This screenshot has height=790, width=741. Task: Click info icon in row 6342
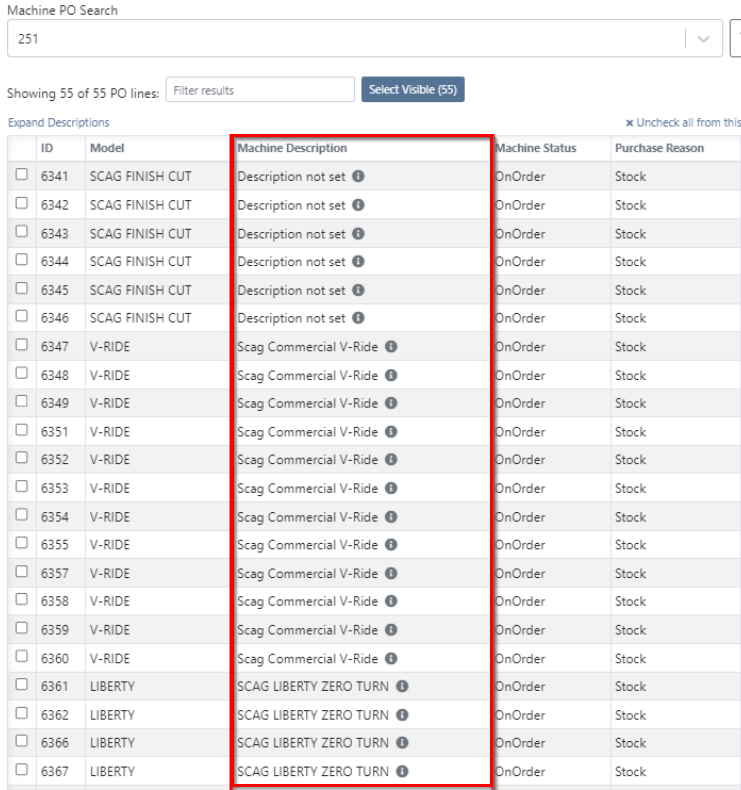pyautogui.click(x=358, y=205)
